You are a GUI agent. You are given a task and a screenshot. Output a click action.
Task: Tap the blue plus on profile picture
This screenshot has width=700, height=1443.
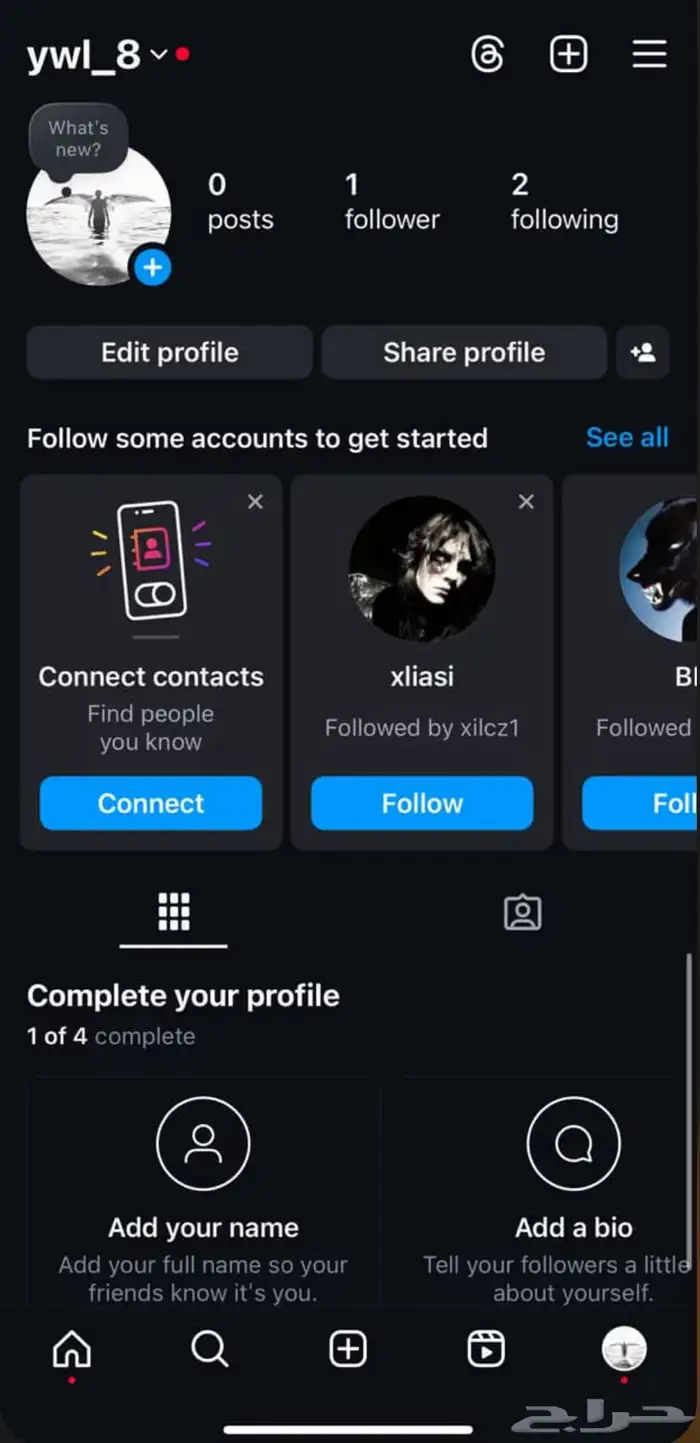152,267
